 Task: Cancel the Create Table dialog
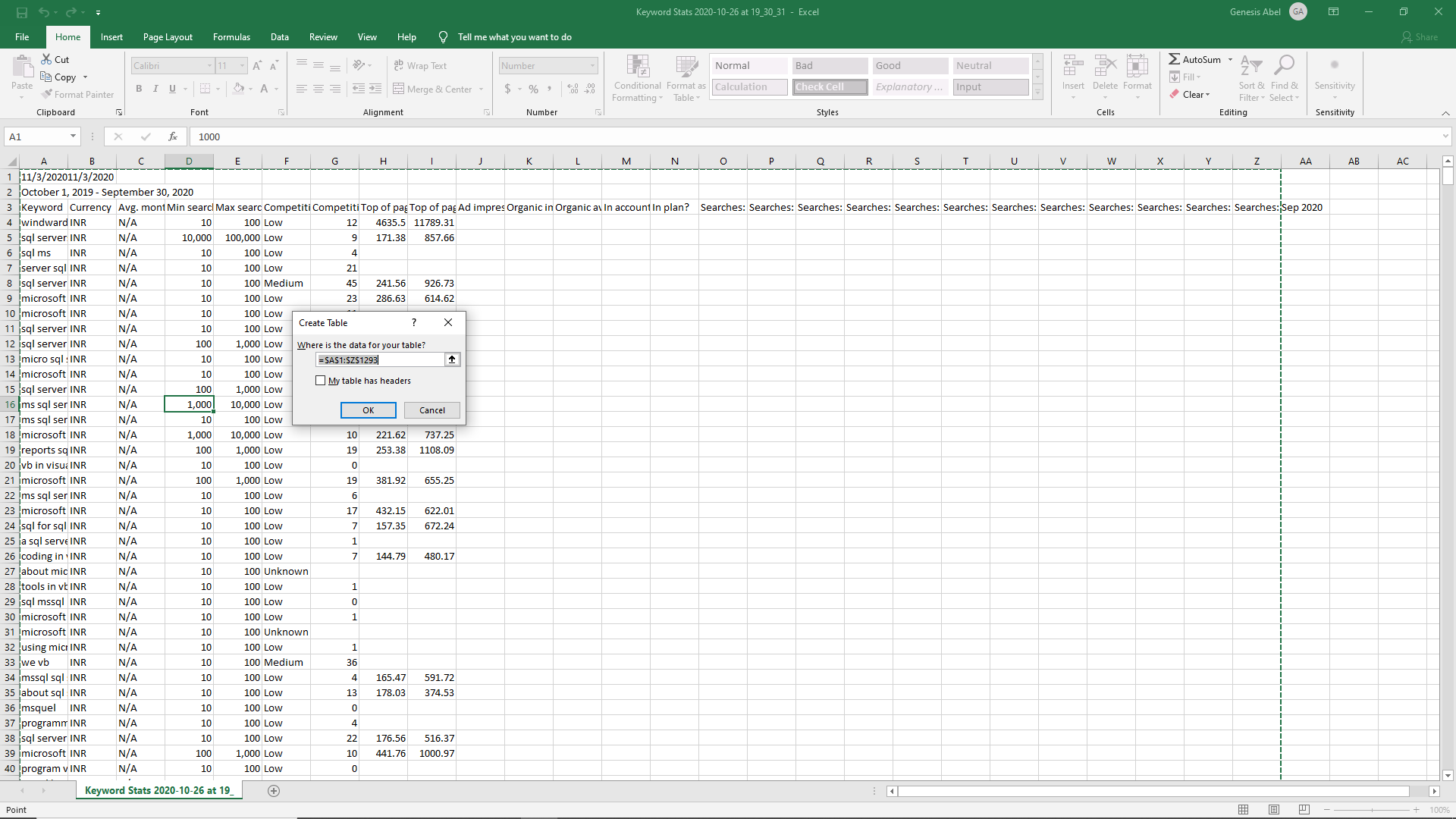pyautogui.click(x=431, y=409)
